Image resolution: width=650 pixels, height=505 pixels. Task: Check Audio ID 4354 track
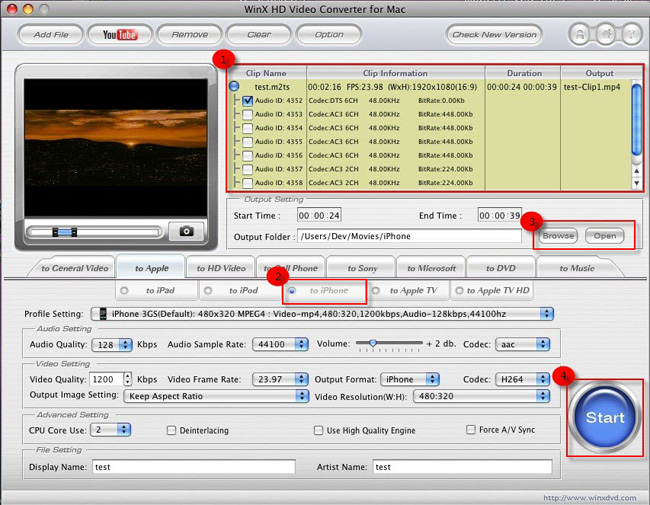coord(247,128)
